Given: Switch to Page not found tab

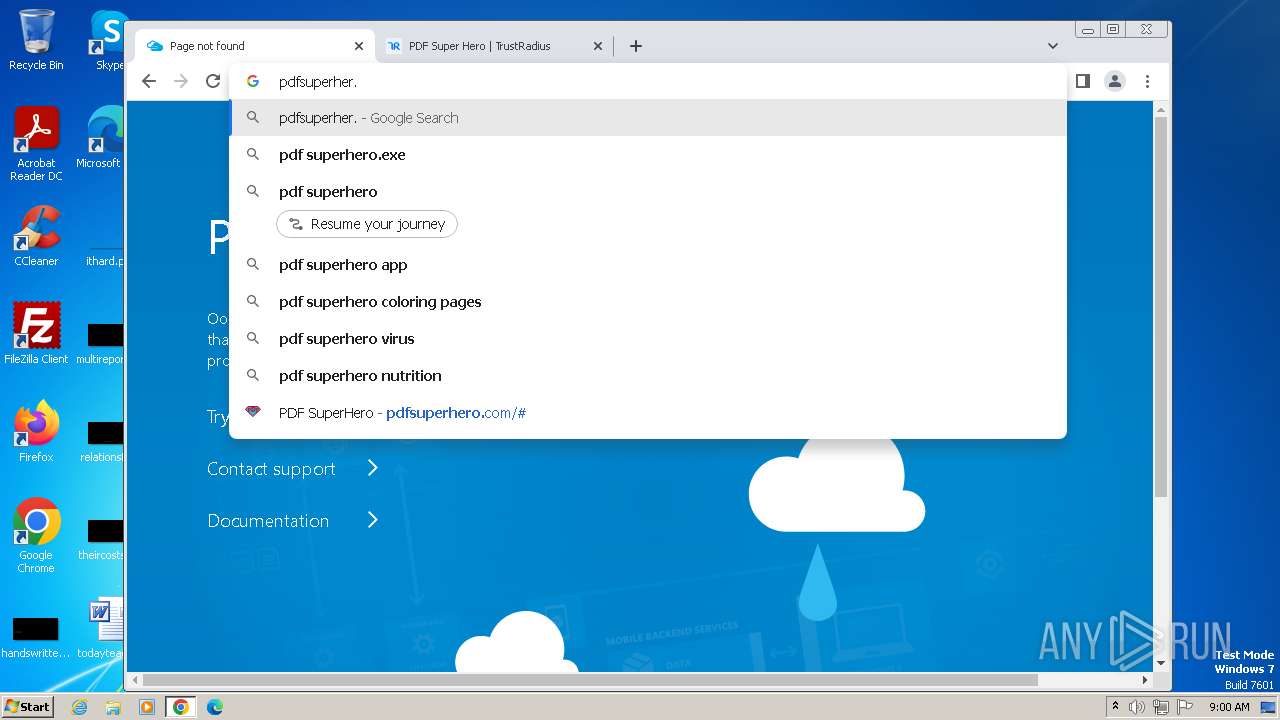Looking at the screenshot, I should coord(255,46).
